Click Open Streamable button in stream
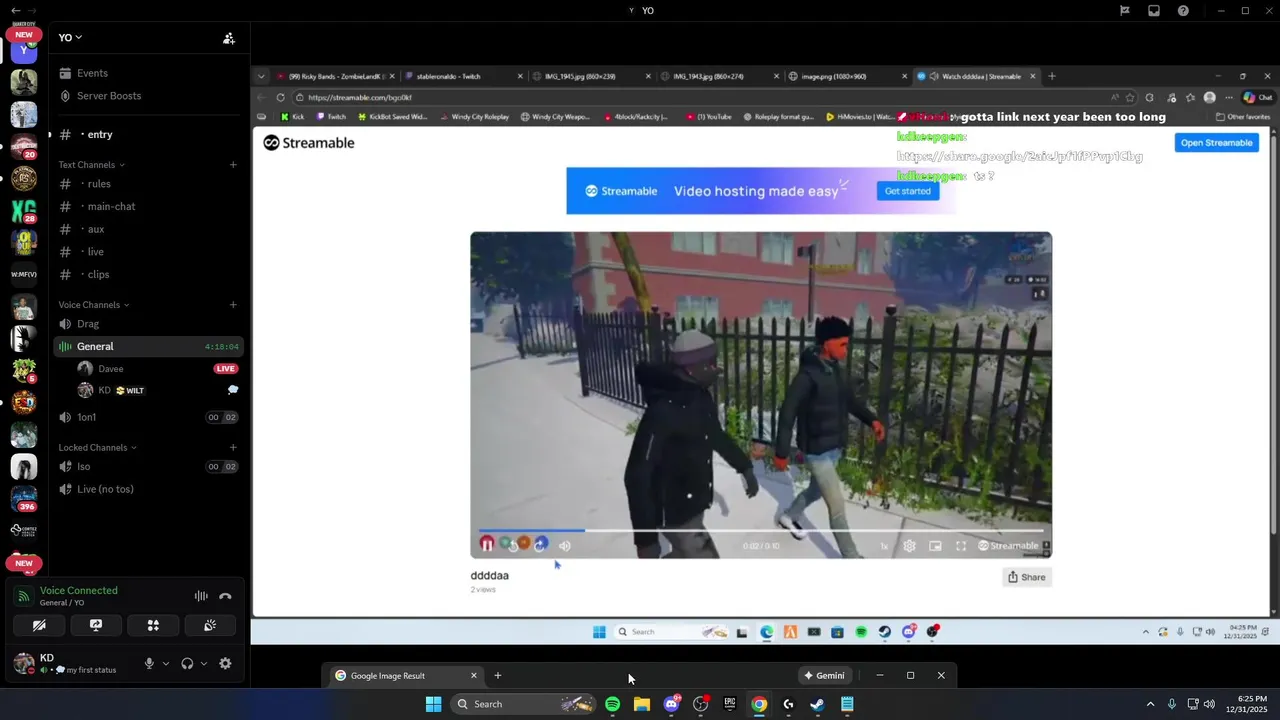Image resolution: width=1280 pixels, height=720 pixels. point(1216,143)
